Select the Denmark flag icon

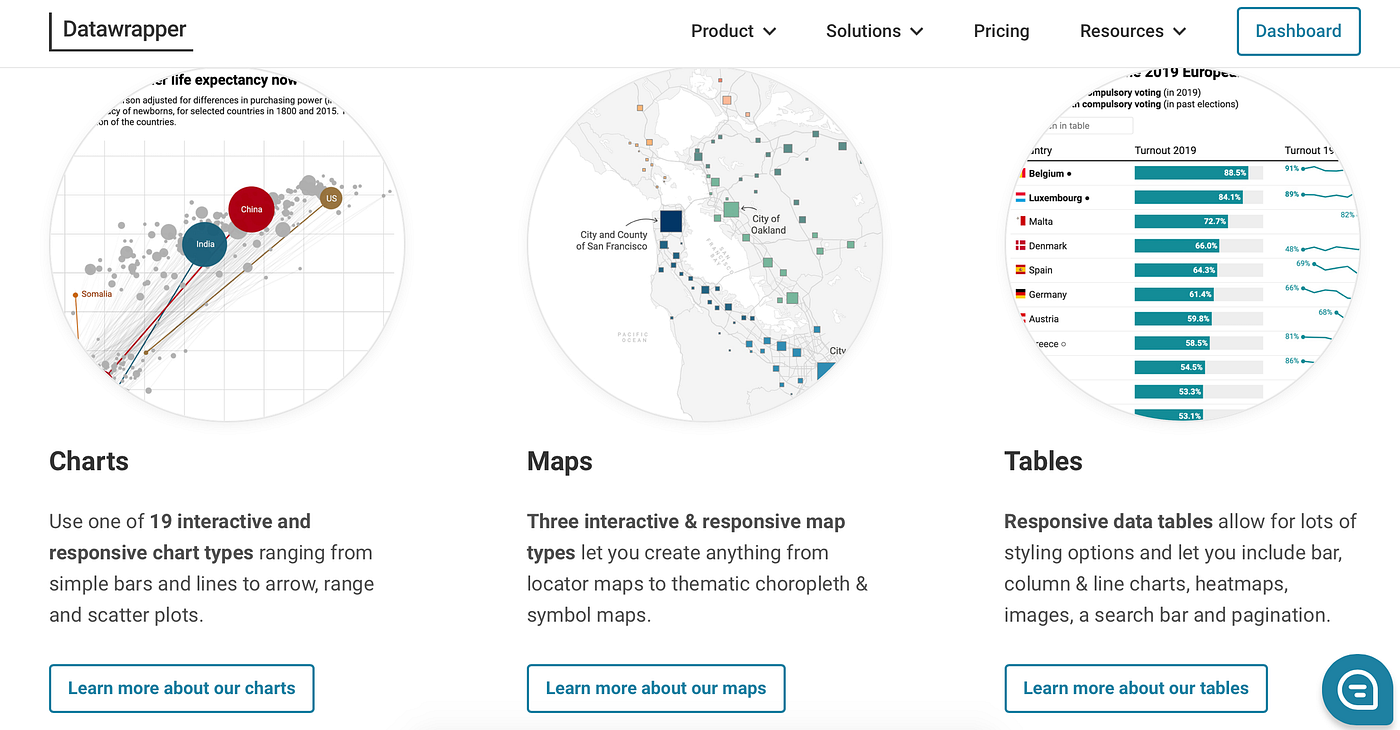(1020, 245)
